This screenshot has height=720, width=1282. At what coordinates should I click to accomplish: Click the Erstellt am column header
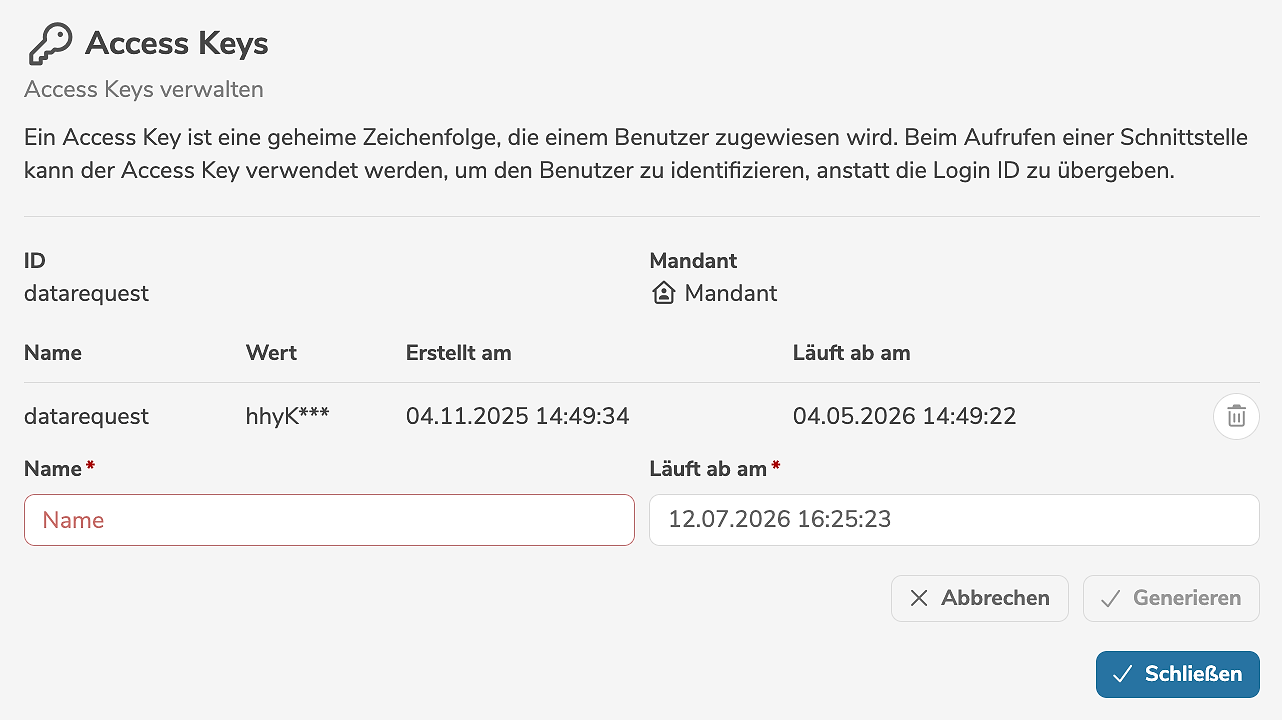458,352
